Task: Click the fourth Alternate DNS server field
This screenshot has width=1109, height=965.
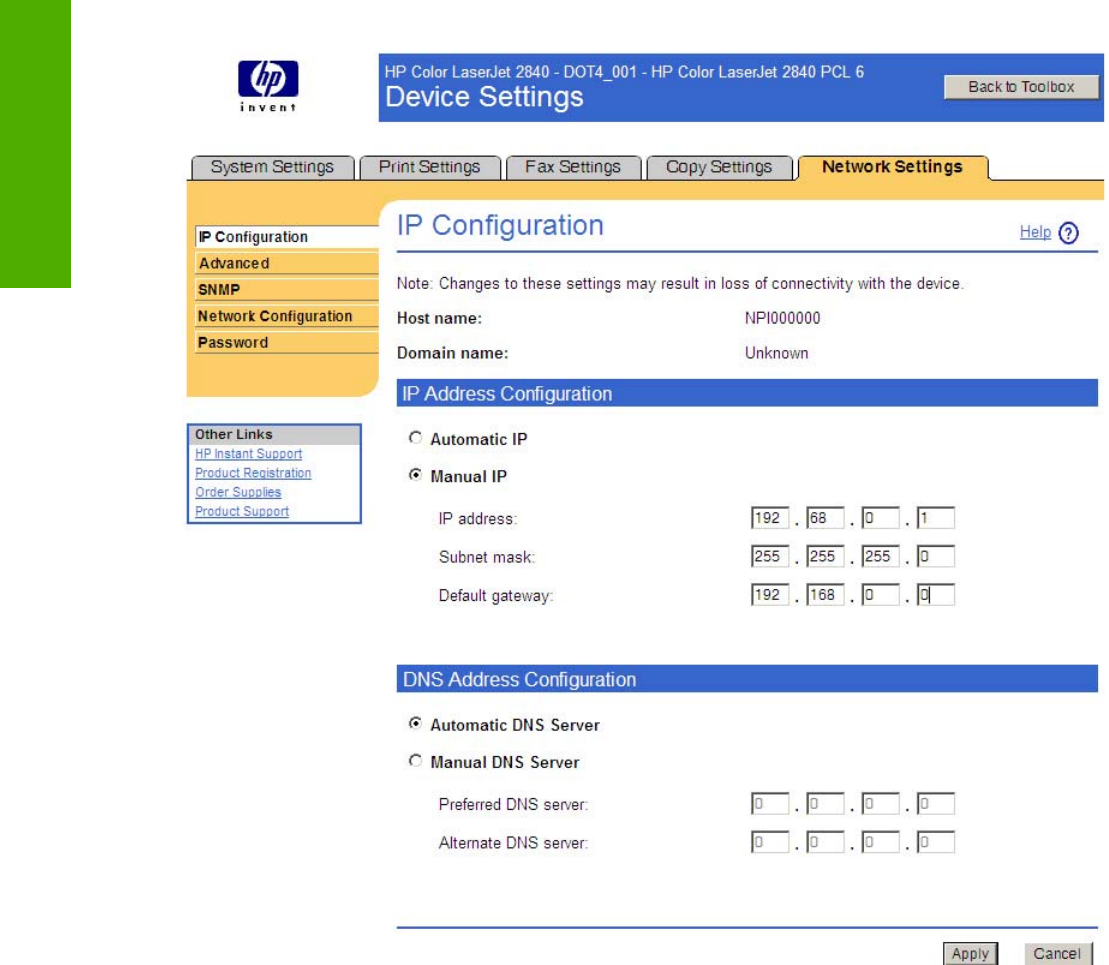Action: (936, 842)
